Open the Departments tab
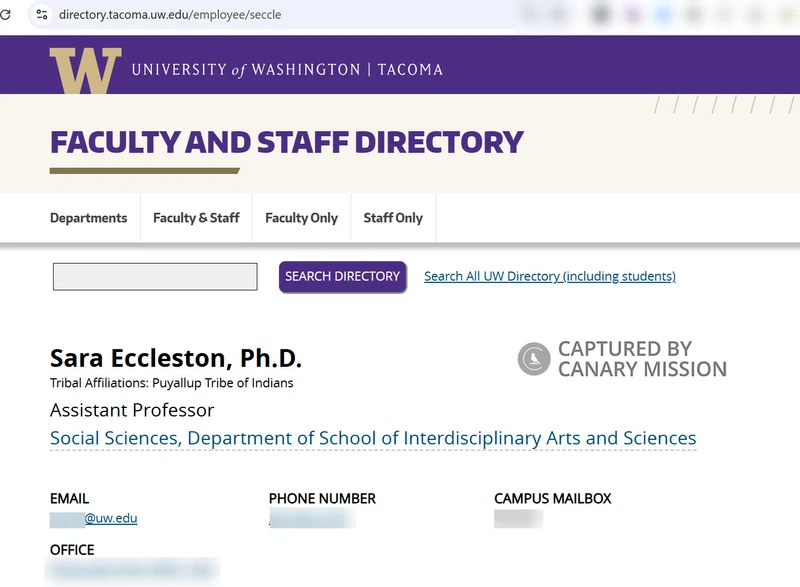This screenshot has width=800, height=587. coord(89,218)
